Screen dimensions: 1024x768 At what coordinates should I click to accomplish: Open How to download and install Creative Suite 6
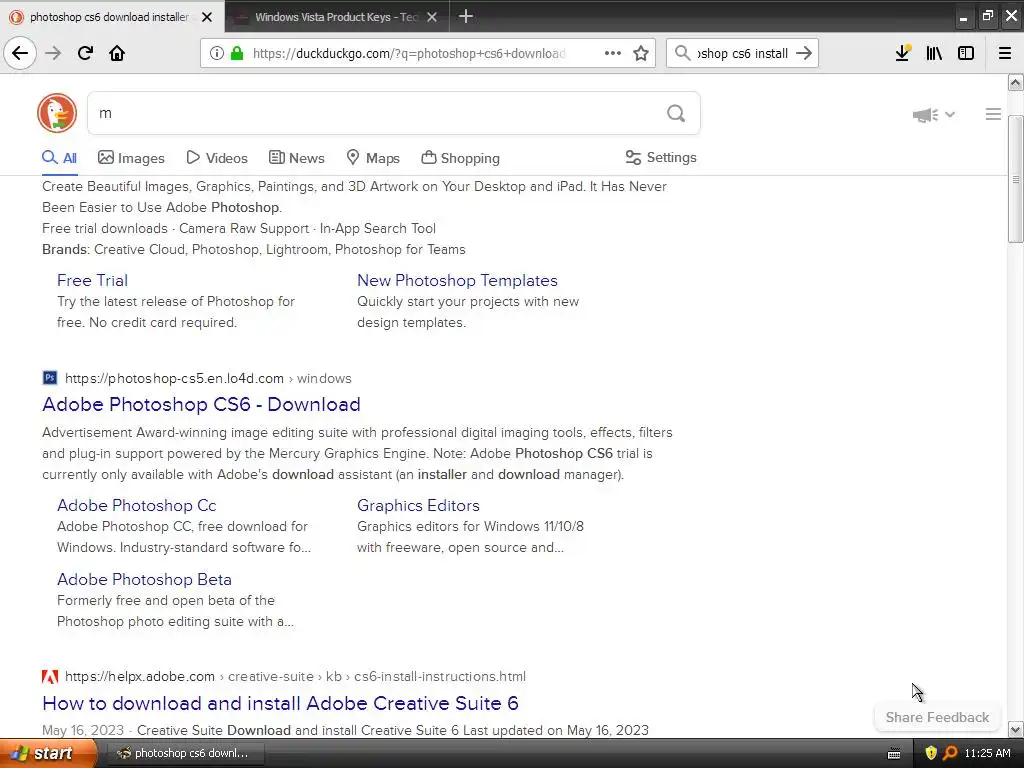pyautogui.click(x=280, y=703)
